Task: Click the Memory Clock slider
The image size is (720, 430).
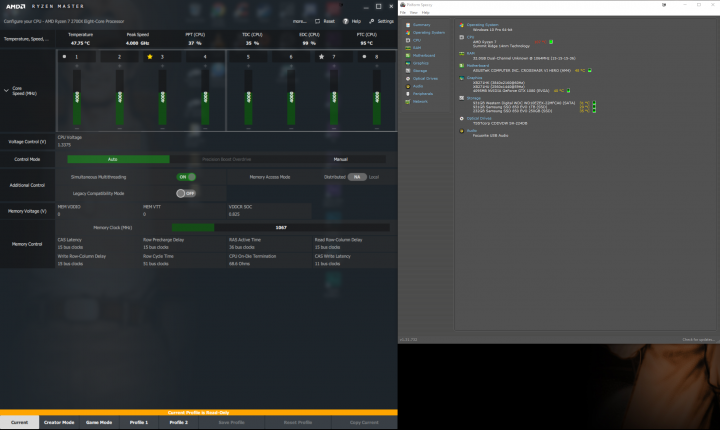Action: click(x=281, y=227)
